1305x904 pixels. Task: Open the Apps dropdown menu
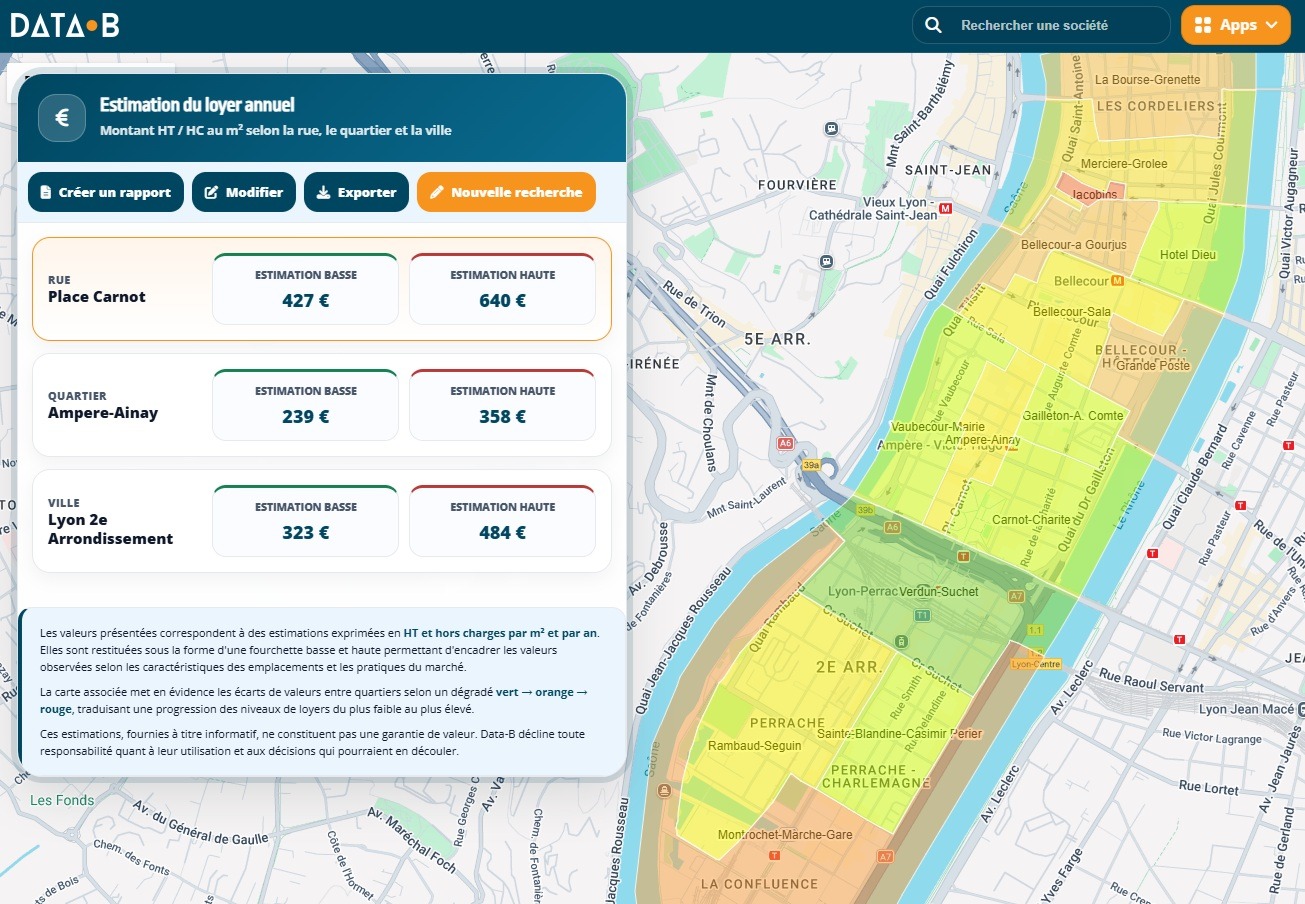(1235, 25)
